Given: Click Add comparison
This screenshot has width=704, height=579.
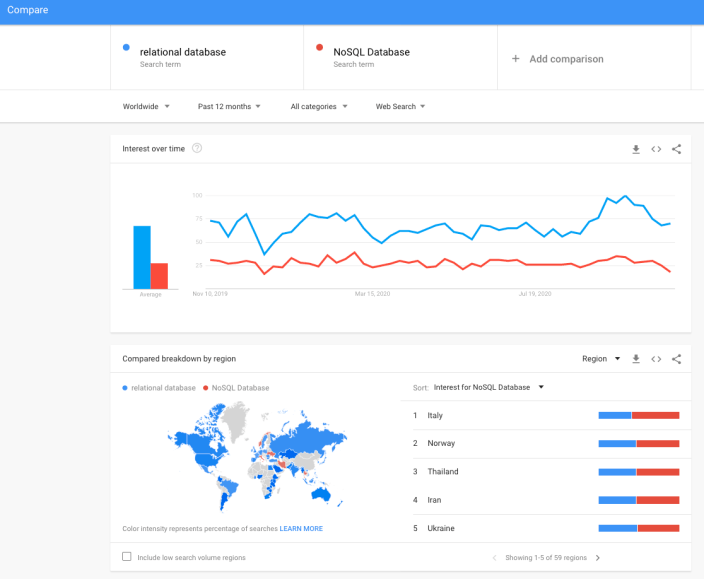Looking at the screenshot, I should (558, 59).
